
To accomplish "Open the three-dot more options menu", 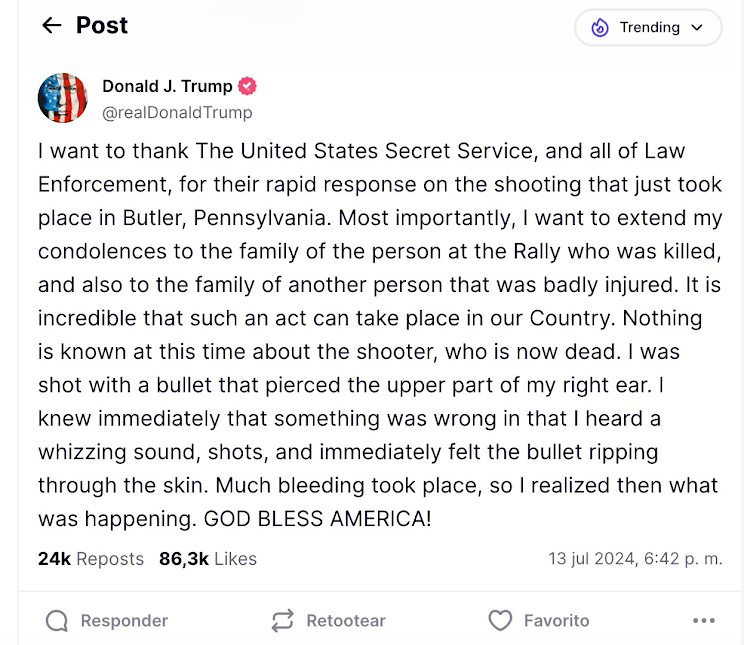I will [x=704, y=621].
